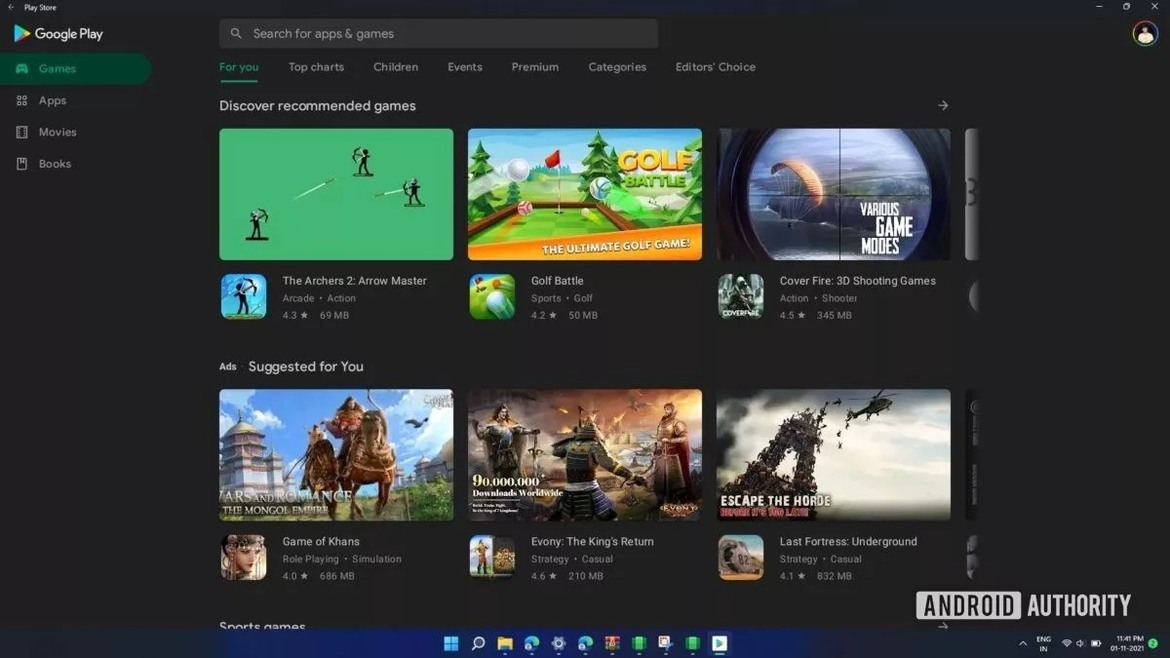Click the ENG IN language indicator
Viewport: 1170px width, 658px height.
(x=1043, y=644)
